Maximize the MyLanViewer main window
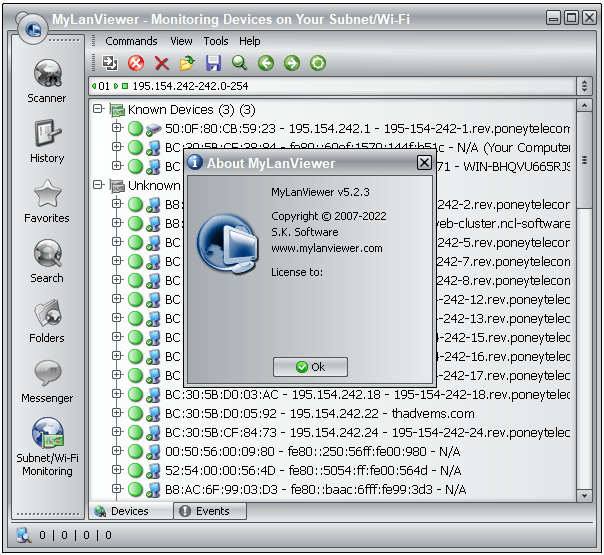The image size is (604, 555). 571,18
